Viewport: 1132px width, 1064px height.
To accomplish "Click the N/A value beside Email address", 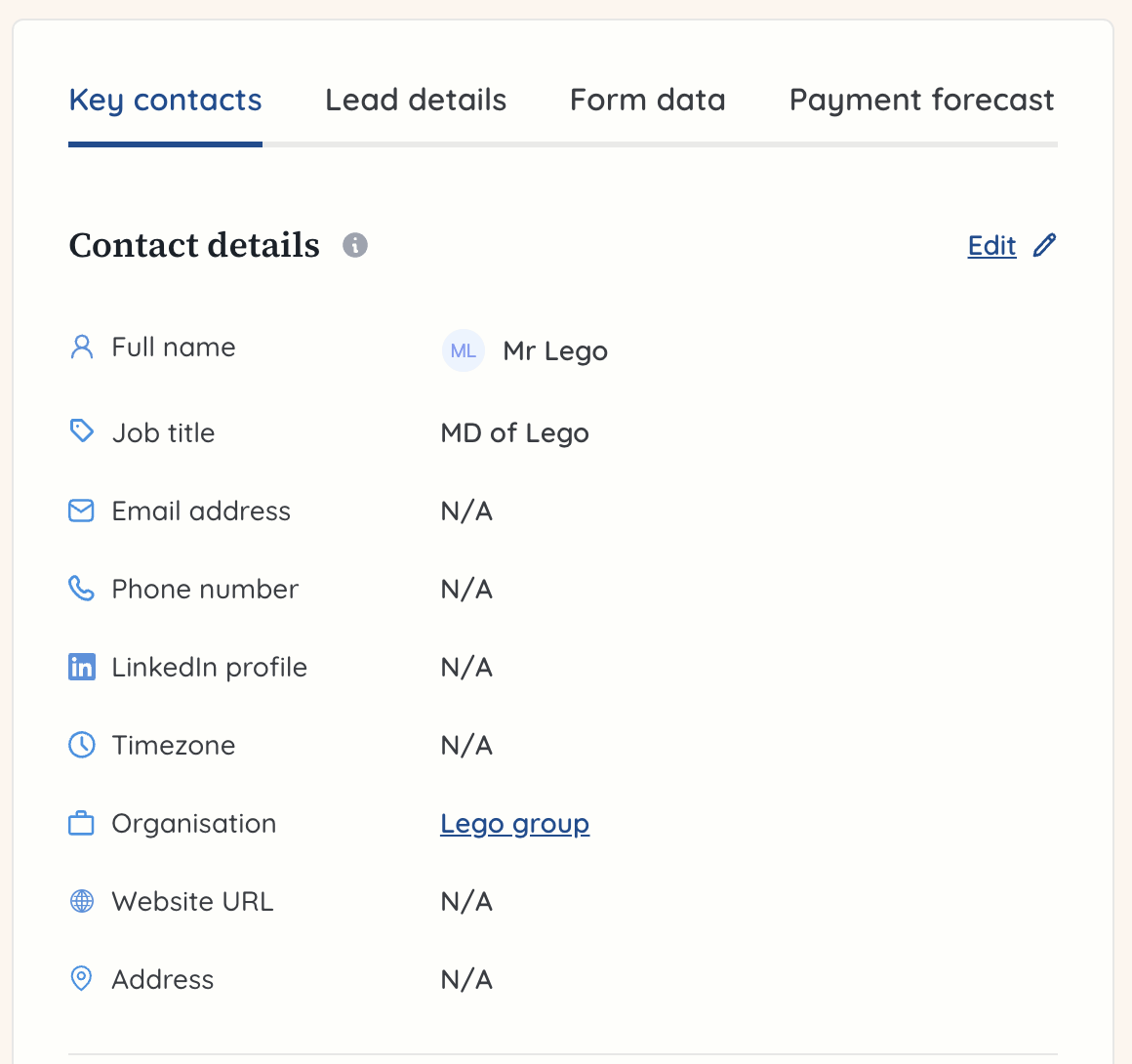I will coord(466,510).
